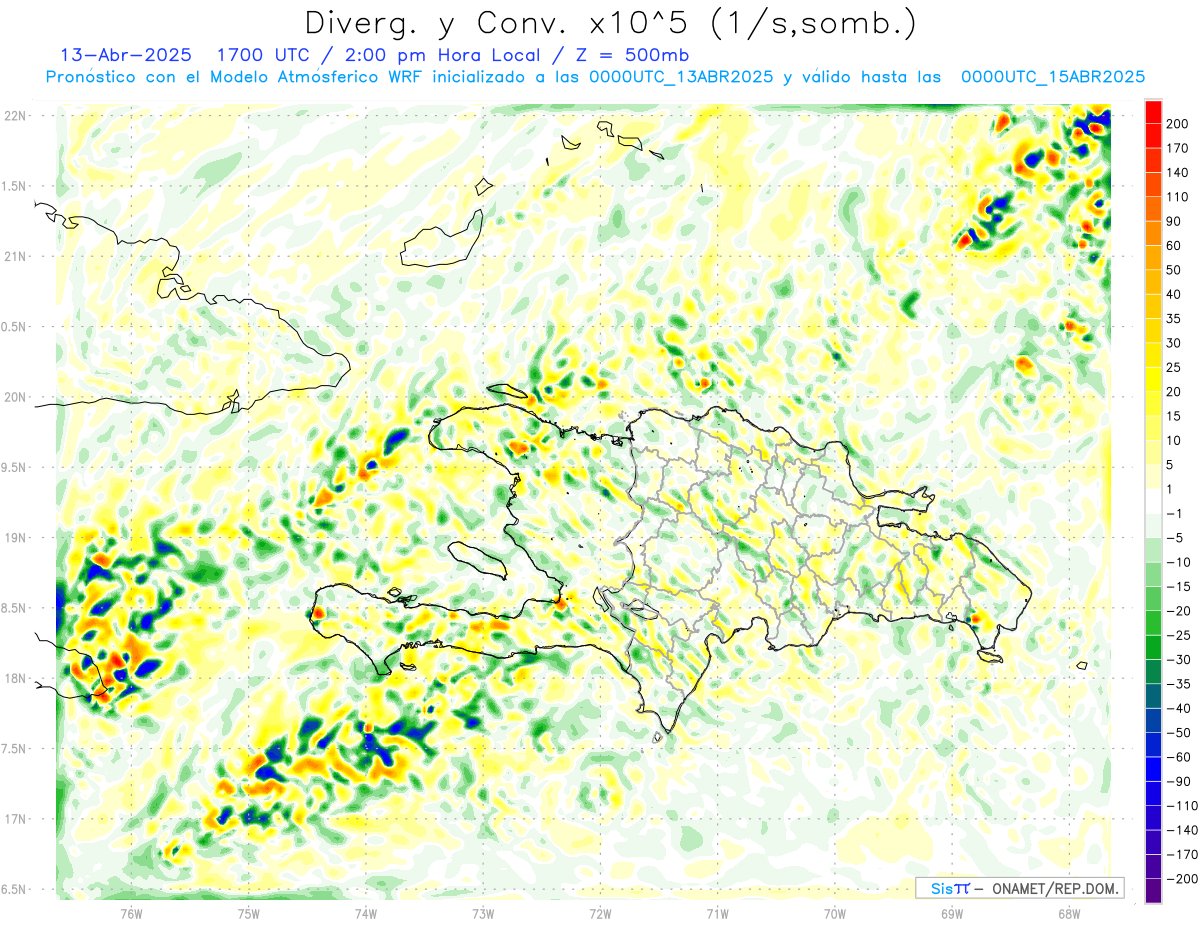Click positive '25' on the color scale

(x=1174, y=367)
